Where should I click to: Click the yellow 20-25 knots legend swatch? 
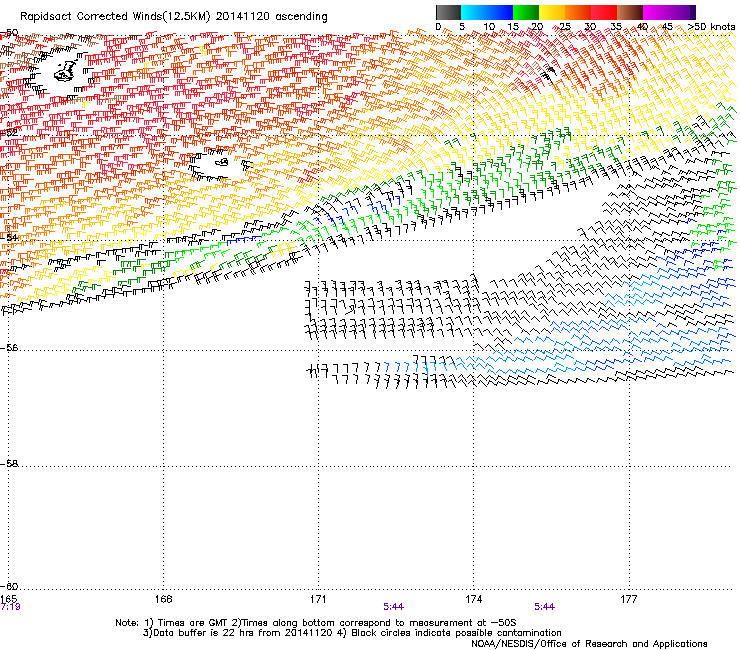pyautogui.click(x=552, y=12)
